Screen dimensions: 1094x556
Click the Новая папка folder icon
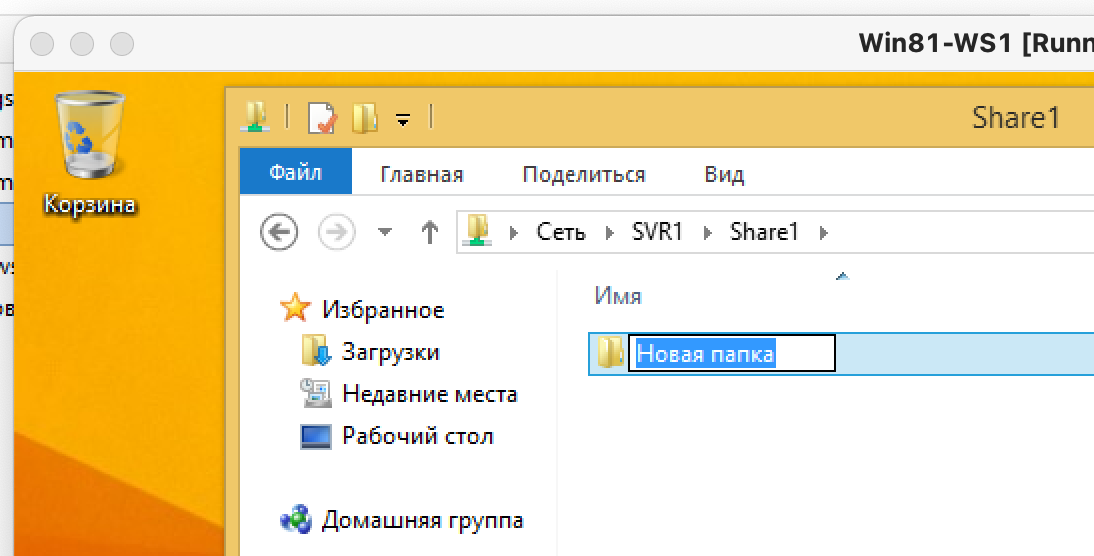point(610,353)
